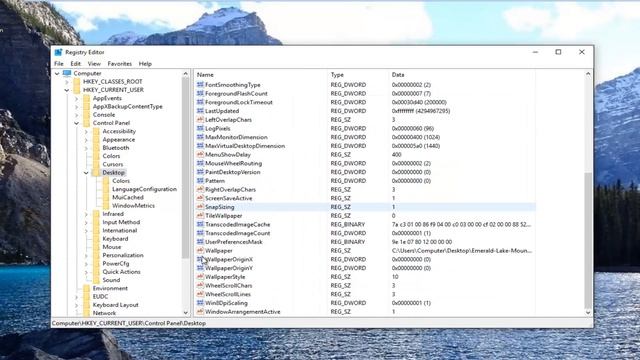The image size is (640, 360).
Task: Click the MouseWheelRouting DWORD icon
Action: 200,163
